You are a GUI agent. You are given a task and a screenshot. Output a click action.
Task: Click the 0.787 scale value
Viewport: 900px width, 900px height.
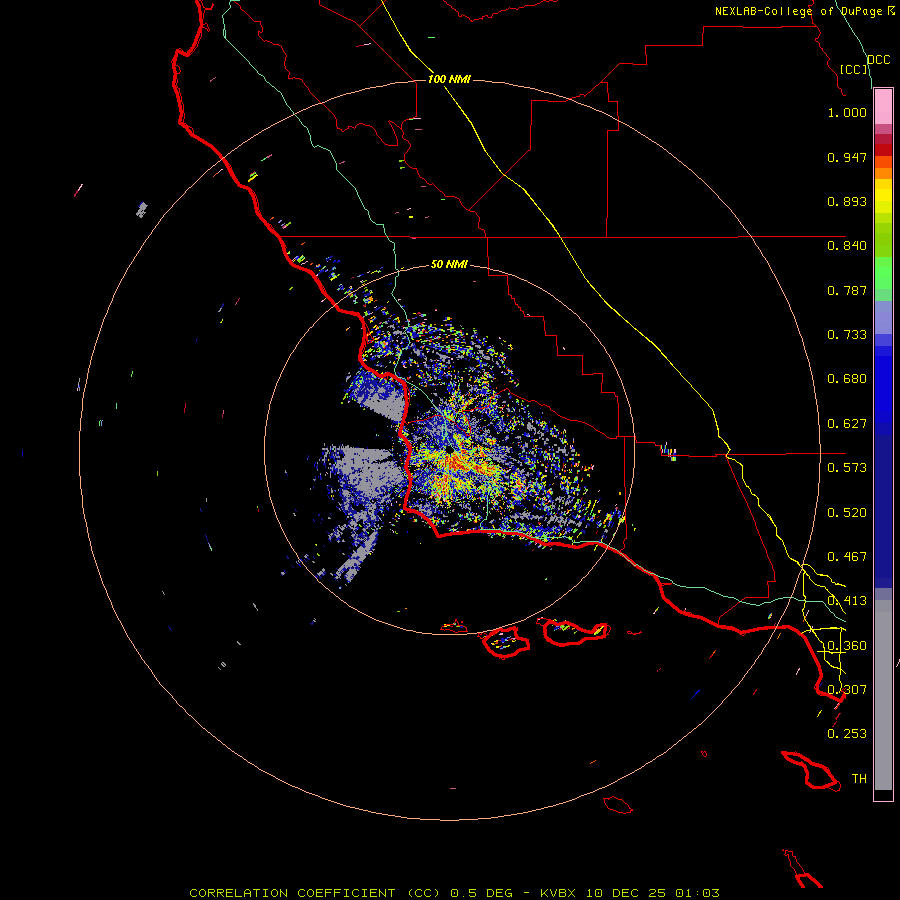847,290
